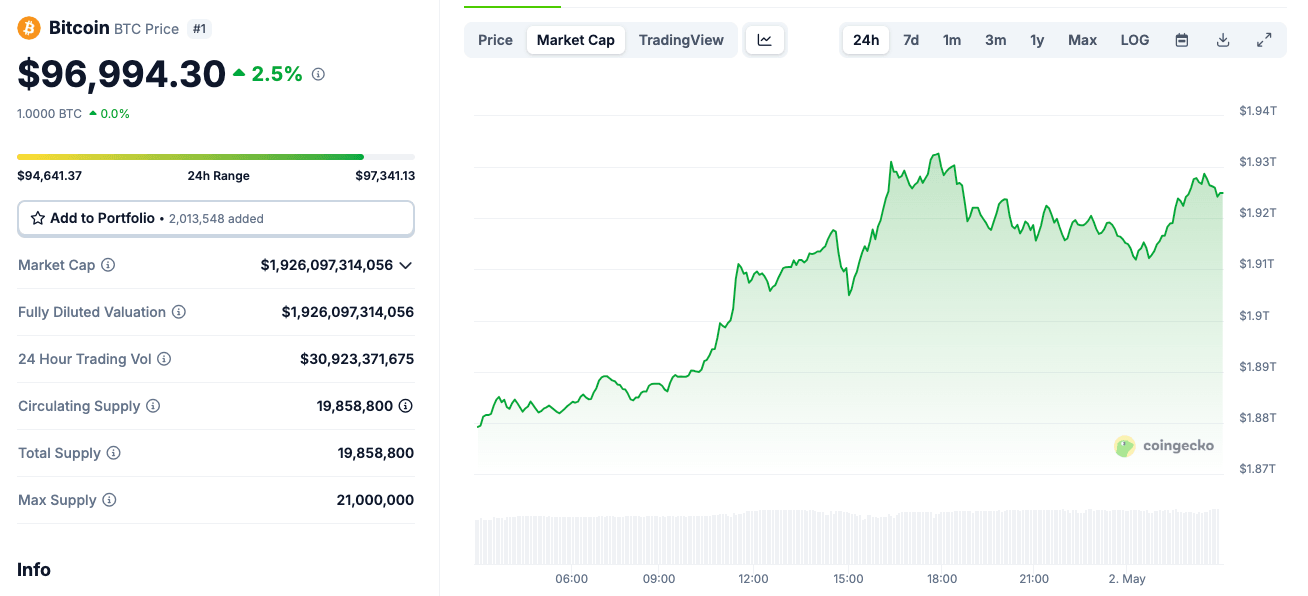Image resolution: width=1308 pixels, height=596 pixels.
Task: Expand the chart to fullscreen
Action: tap(1263, 39)
